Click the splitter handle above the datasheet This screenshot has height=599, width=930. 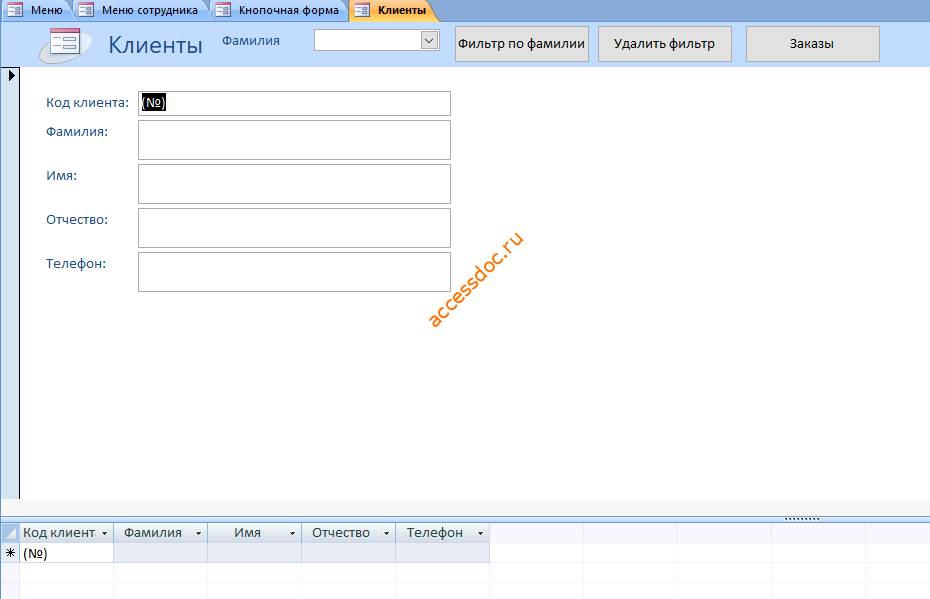(801, 519)
